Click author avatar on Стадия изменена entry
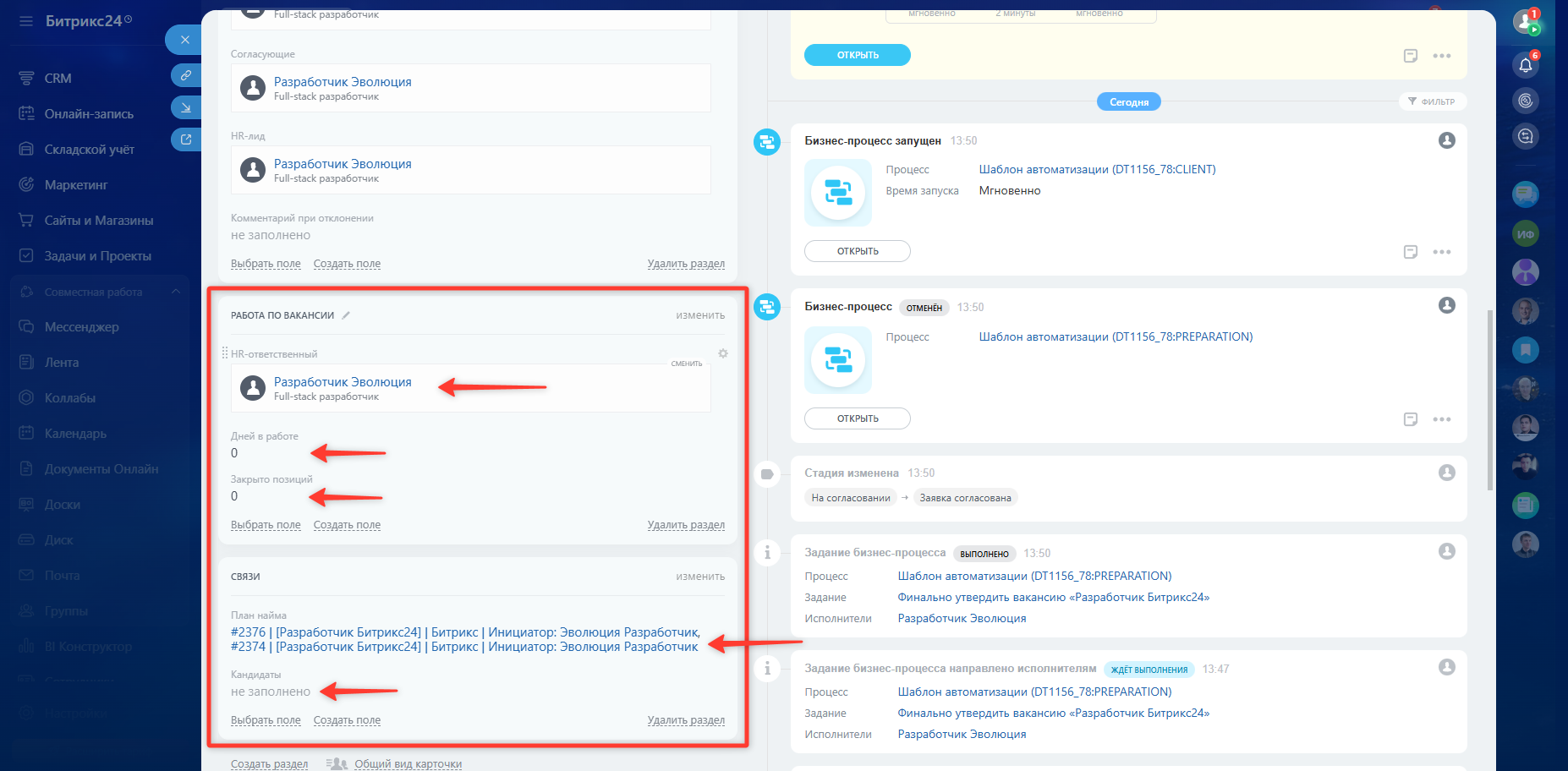 [x=1447, y=473]
